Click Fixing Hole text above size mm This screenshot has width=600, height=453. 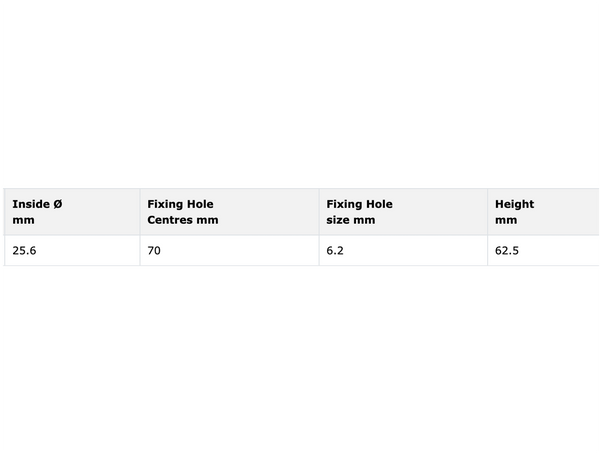359,204
